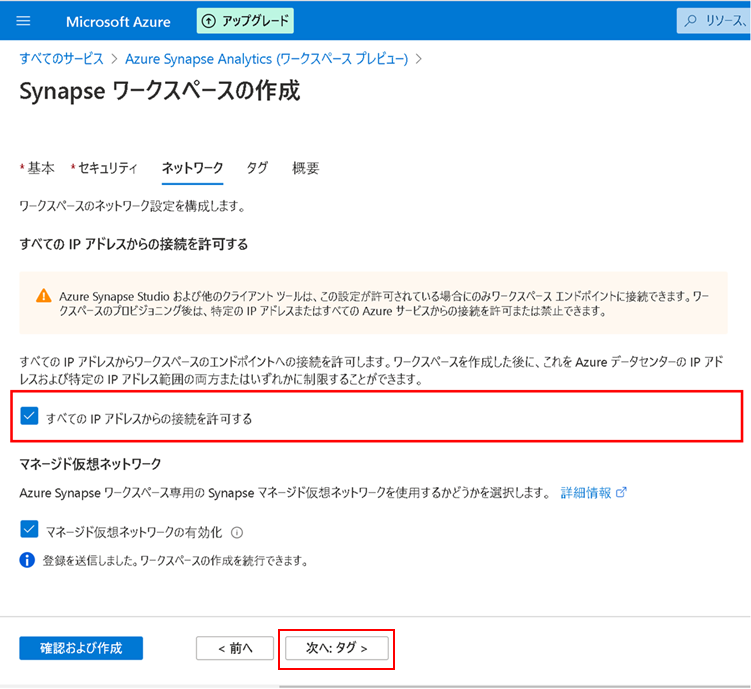The height and width of the screenshot is (689, 751).
Task: Switch to the セキュリティ tab
Action: (107, 168)
